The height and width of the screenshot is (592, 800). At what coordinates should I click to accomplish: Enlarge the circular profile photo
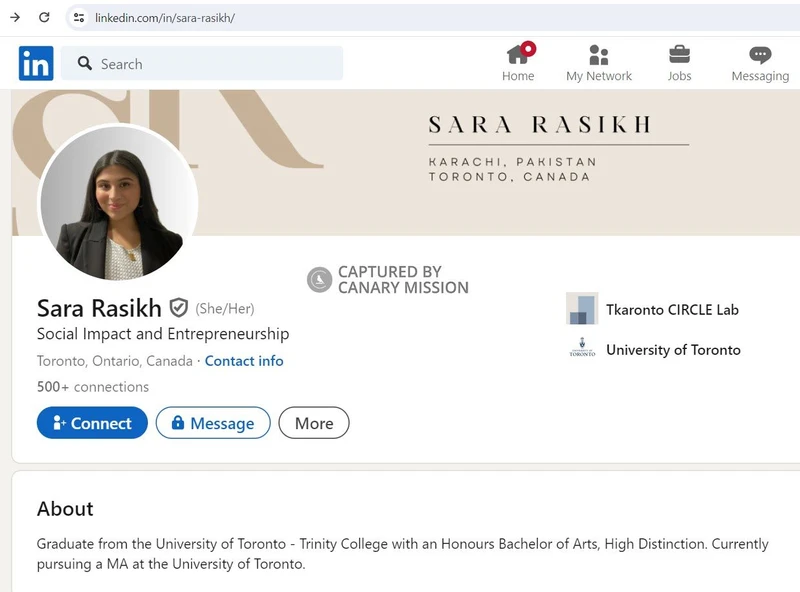118,202
